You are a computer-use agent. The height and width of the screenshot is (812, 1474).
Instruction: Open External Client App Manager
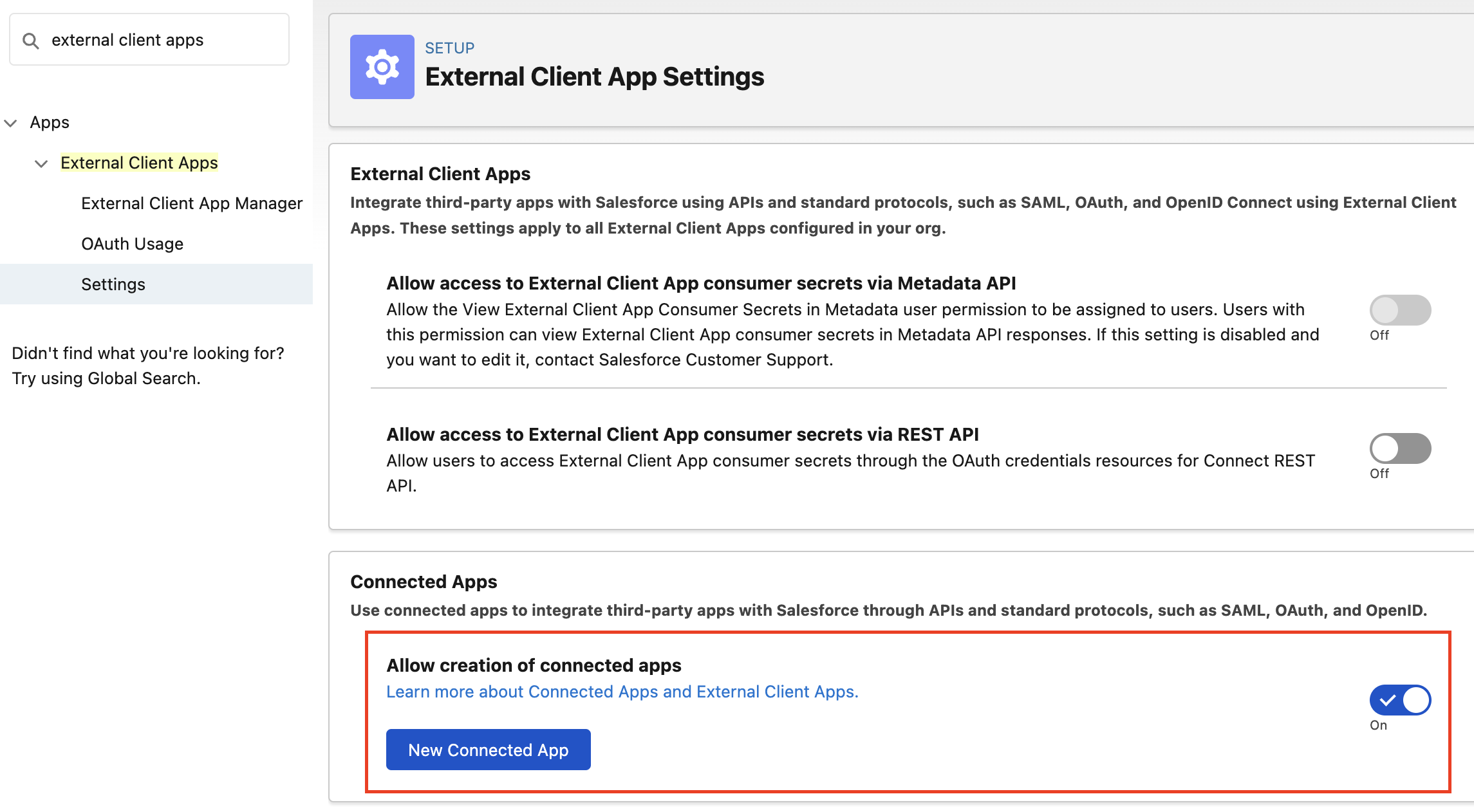[x=191, y=203]
